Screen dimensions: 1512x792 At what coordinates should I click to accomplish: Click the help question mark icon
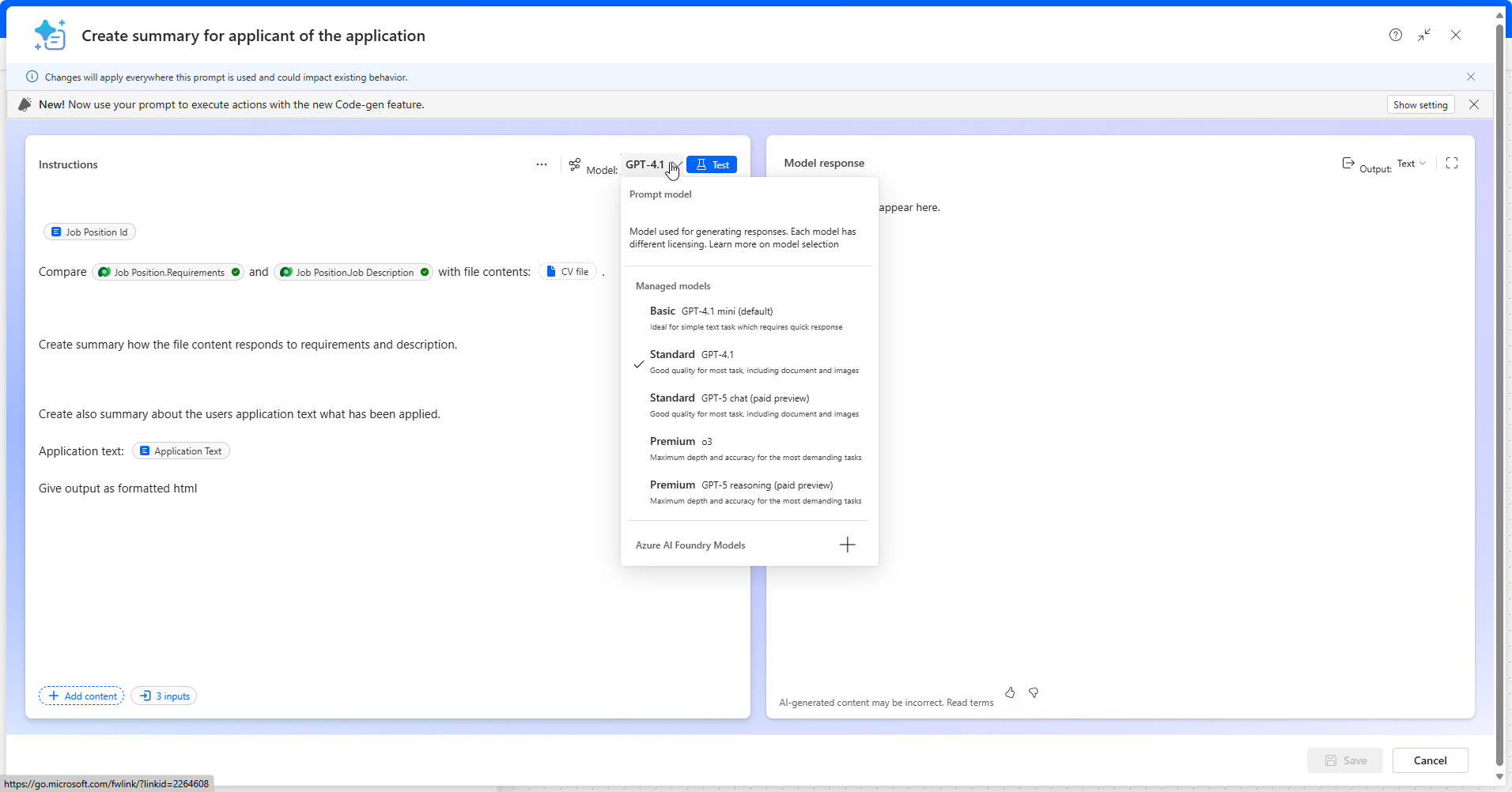(x=1396, y=35)
